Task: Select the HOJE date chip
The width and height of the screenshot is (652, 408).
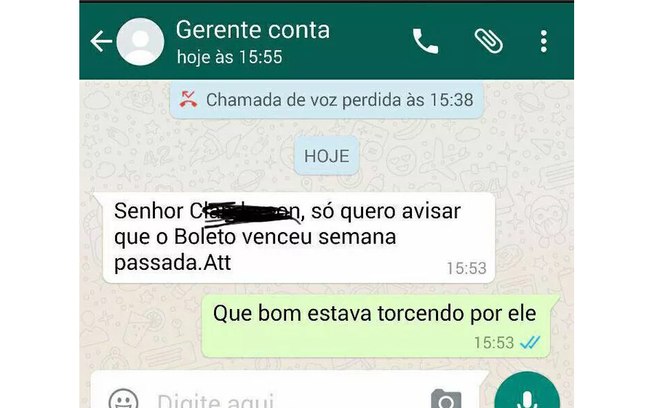Action: [326, 156]
